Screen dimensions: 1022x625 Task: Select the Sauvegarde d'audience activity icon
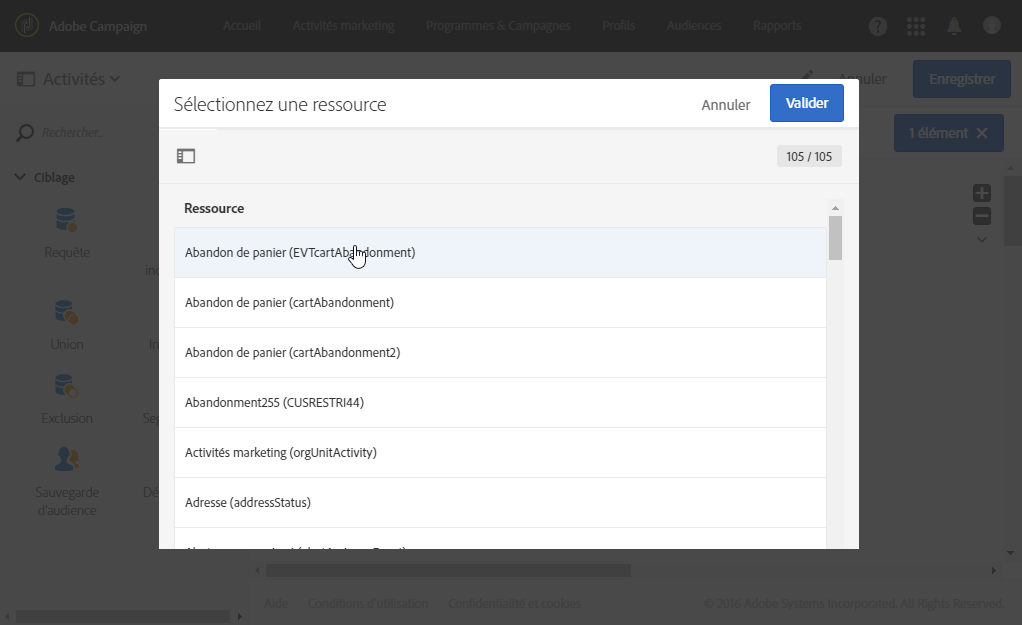pyautogui.click(x=67, y=459)
